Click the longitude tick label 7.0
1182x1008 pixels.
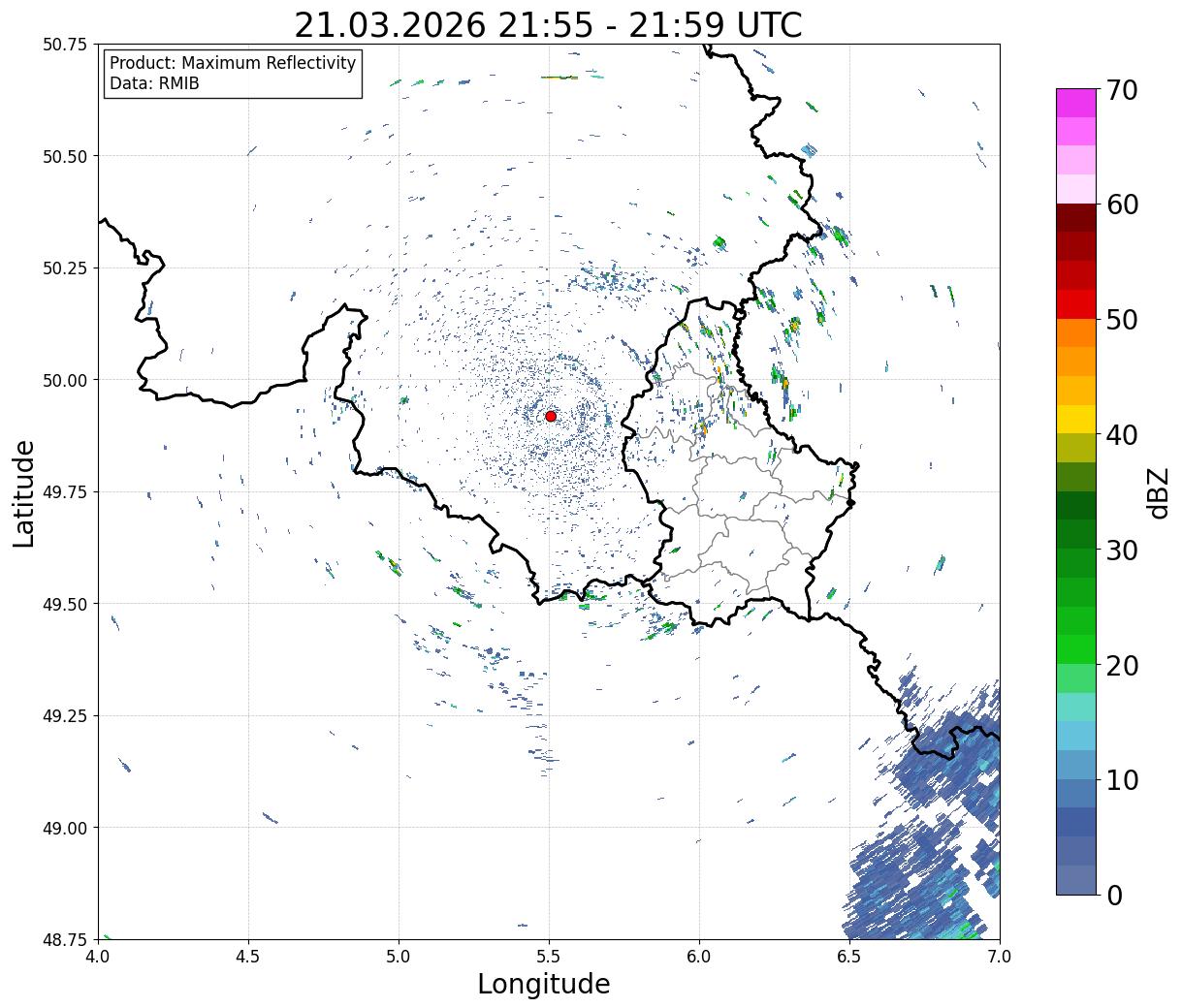coord(1000,957)
